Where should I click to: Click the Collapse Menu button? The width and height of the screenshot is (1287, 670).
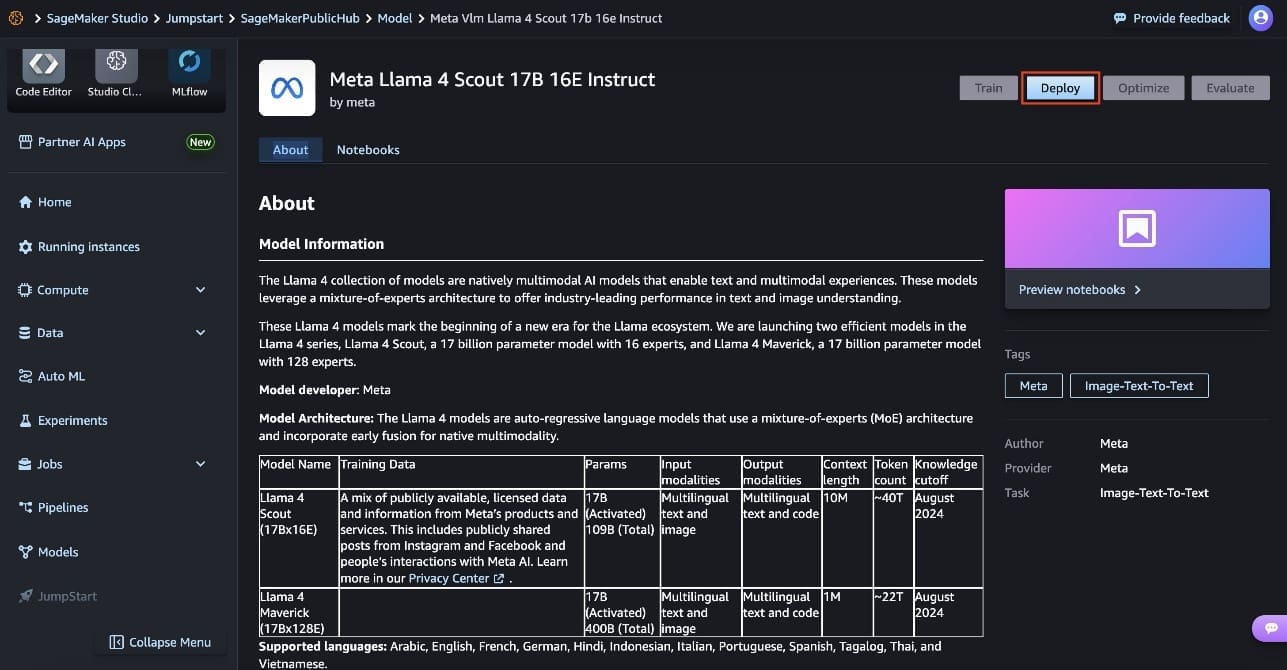(x=160, y=642)
